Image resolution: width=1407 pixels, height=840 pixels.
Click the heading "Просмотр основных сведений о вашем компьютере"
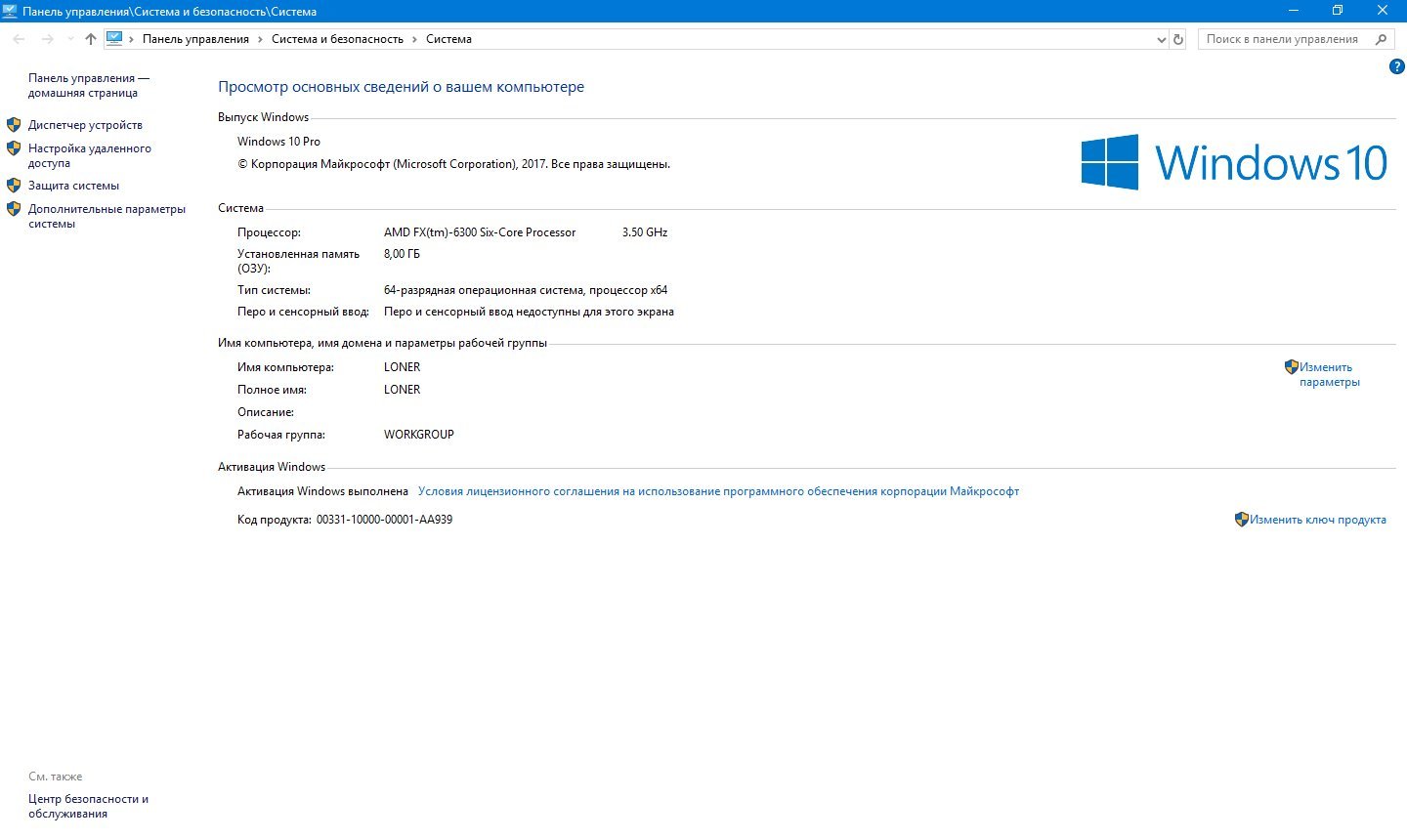click(401, 87)
